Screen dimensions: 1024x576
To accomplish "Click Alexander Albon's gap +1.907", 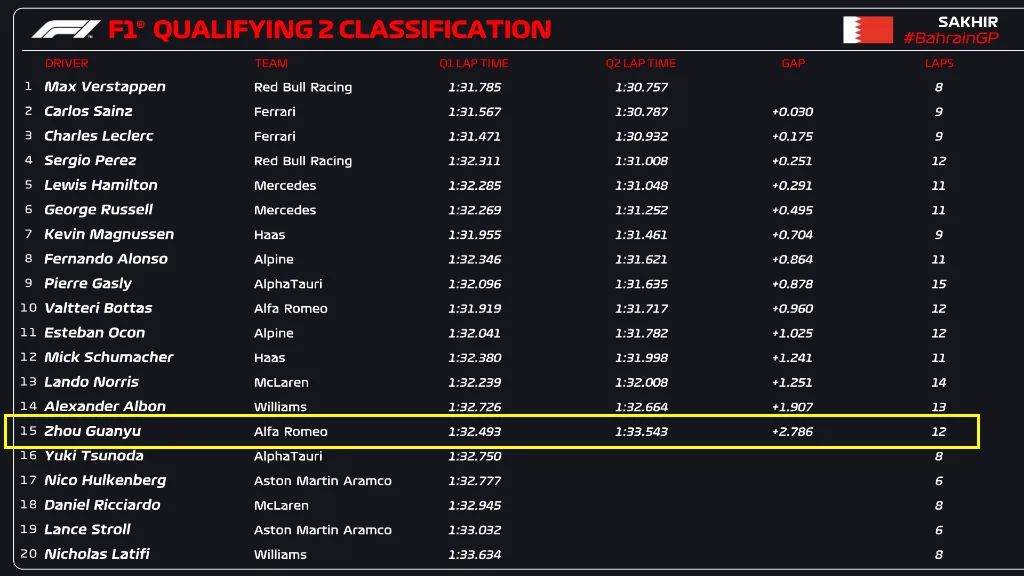I will [x=792, y=407].
